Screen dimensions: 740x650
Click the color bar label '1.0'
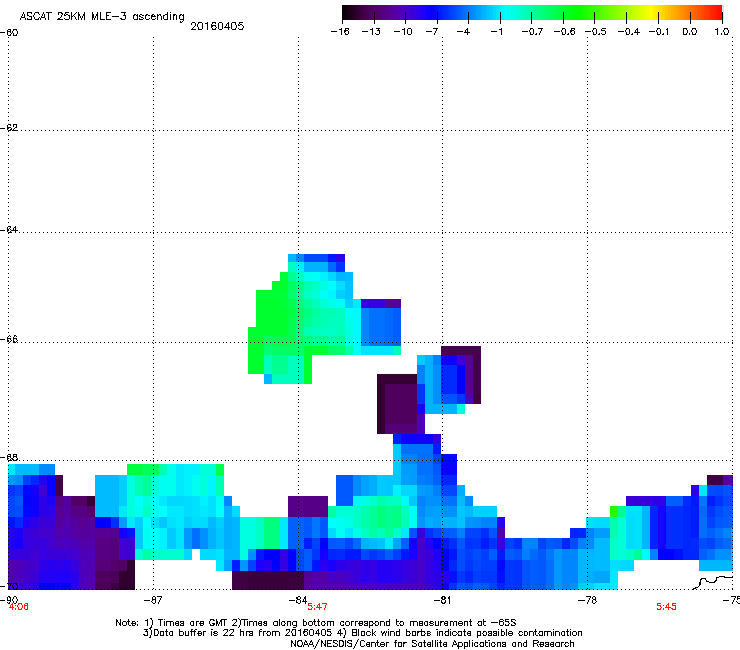[722, 32]
